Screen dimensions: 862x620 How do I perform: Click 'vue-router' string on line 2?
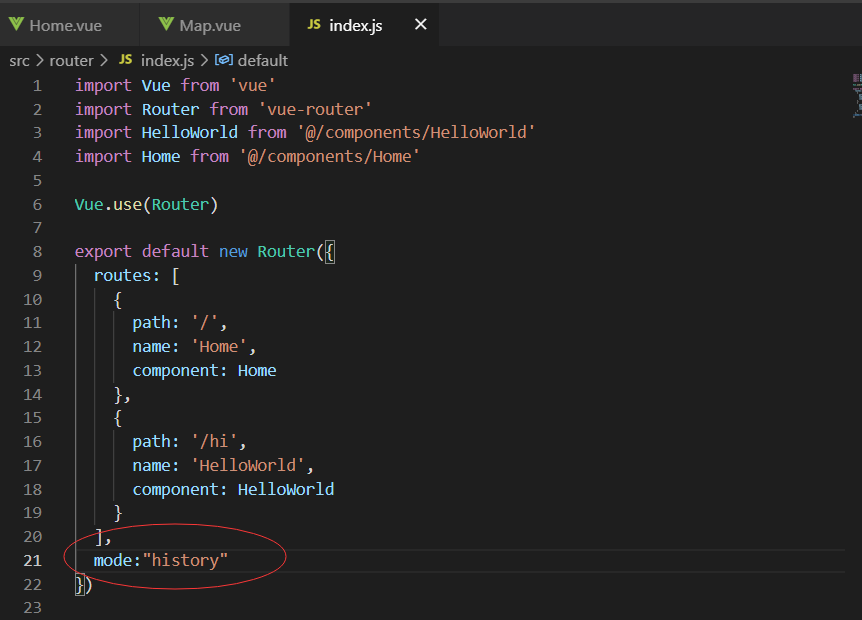pyautogui.click(x=315, y=109)
